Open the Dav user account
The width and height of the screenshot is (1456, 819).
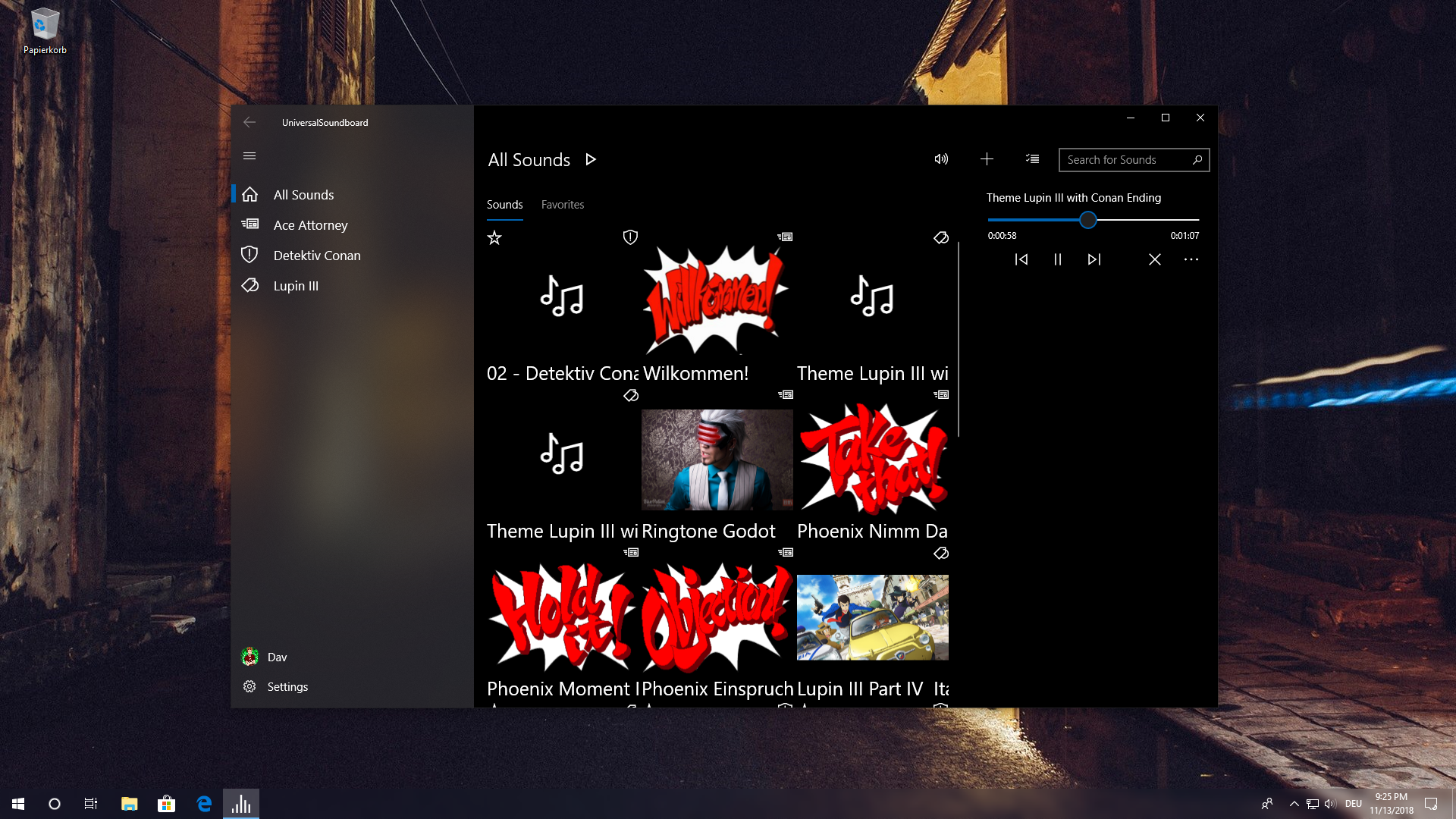point(353,657)
